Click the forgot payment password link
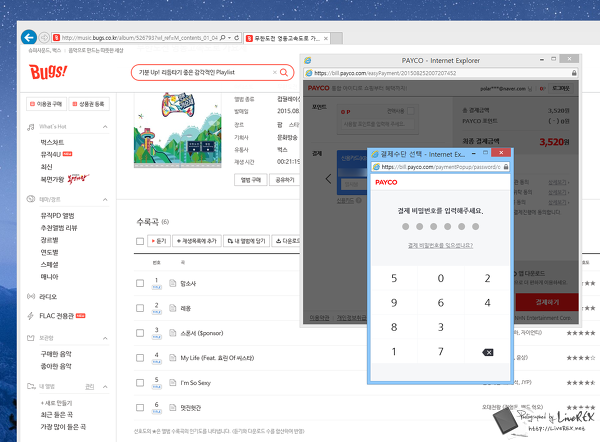600x442 pixels. pyautogui.click(x=440, y=245)
